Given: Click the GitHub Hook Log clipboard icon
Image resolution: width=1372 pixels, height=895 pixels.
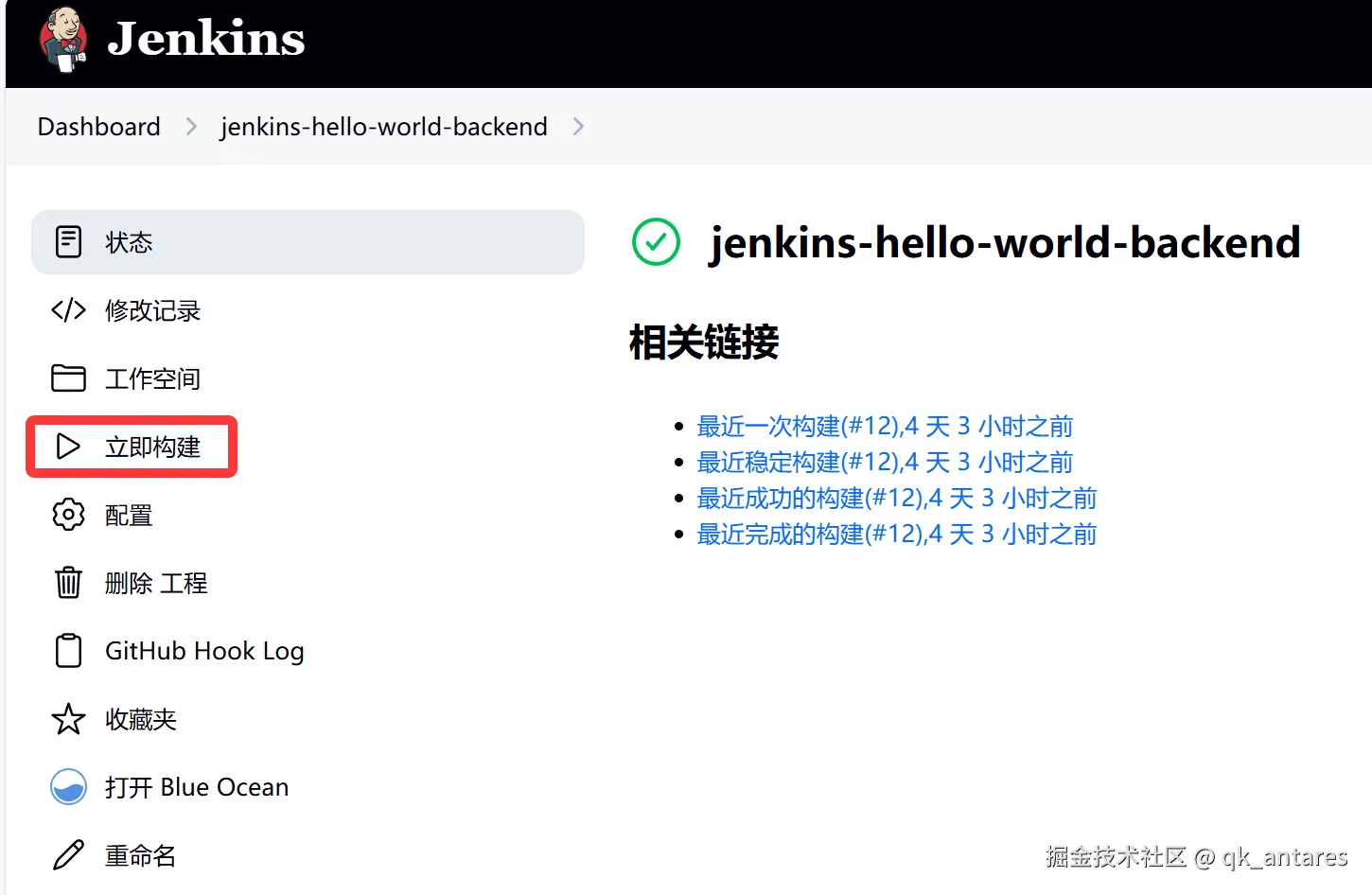Looking at the screenshot, I should click(68, 651).
